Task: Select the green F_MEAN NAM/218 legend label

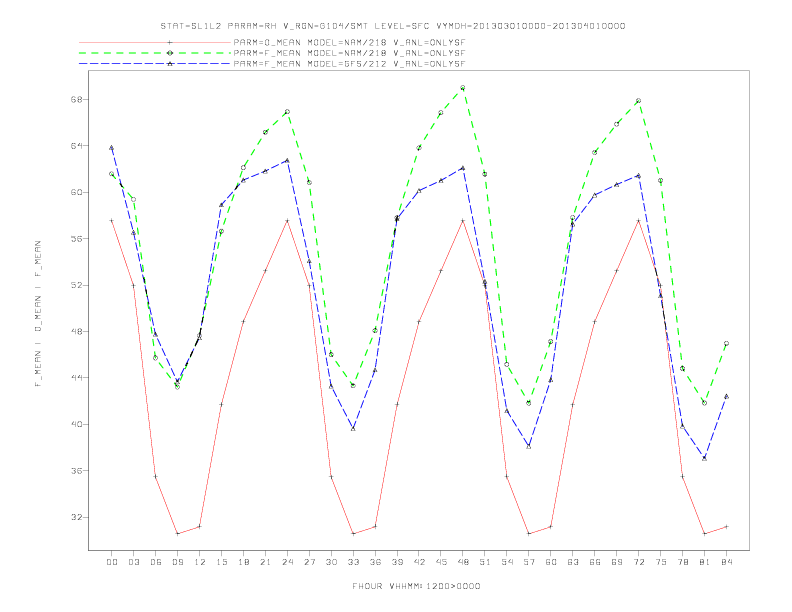Action: pyautogui.click(x=349, y=53)
